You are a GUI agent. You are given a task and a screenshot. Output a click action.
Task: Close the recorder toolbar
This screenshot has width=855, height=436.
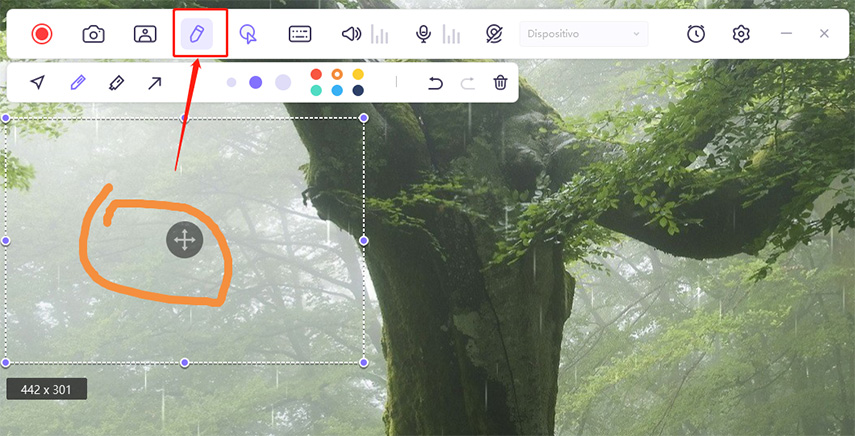tap(824, 34)
